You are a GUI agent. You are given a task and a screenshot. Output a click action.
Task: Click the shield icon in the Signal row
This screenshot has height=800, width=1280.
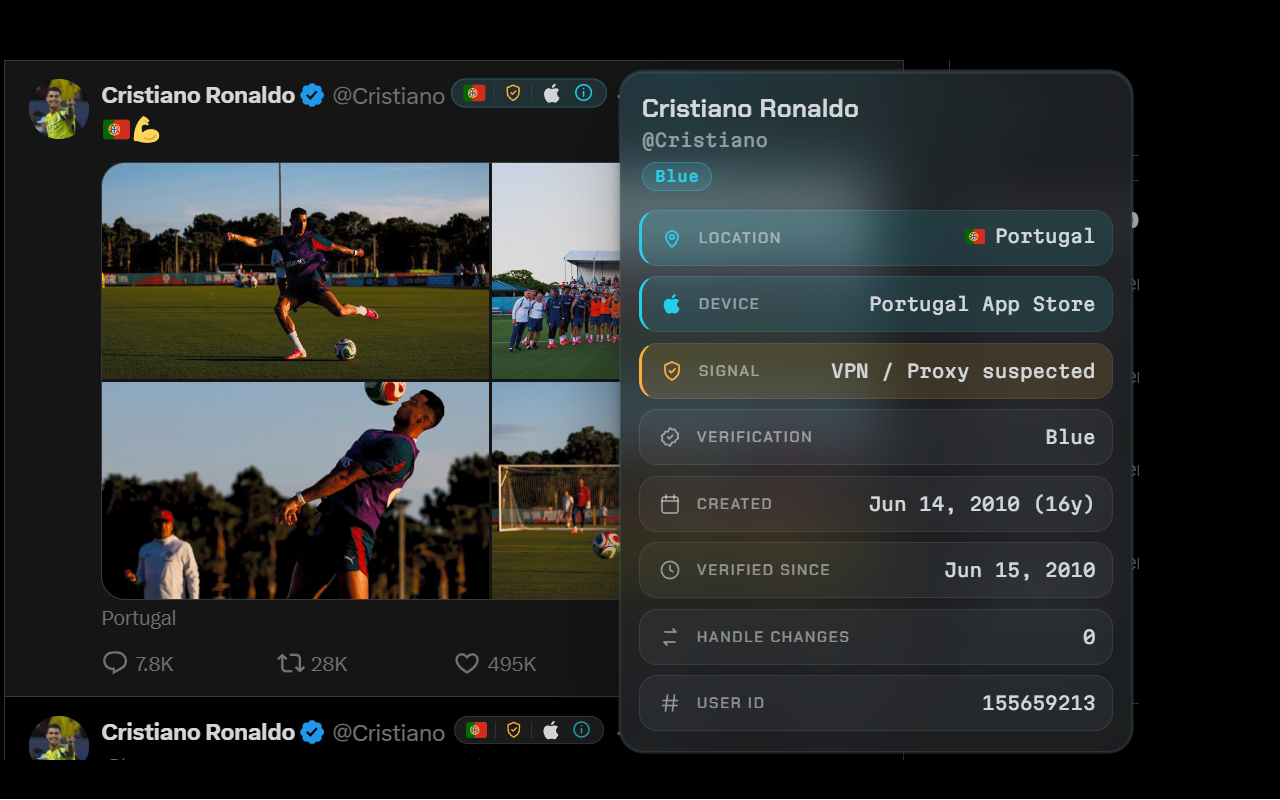[672, 371]
